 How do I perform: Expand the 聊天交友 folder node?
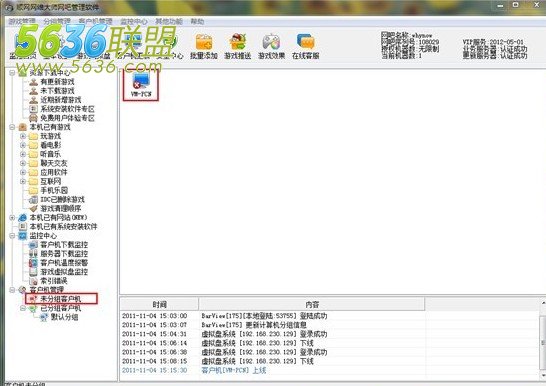23,163
